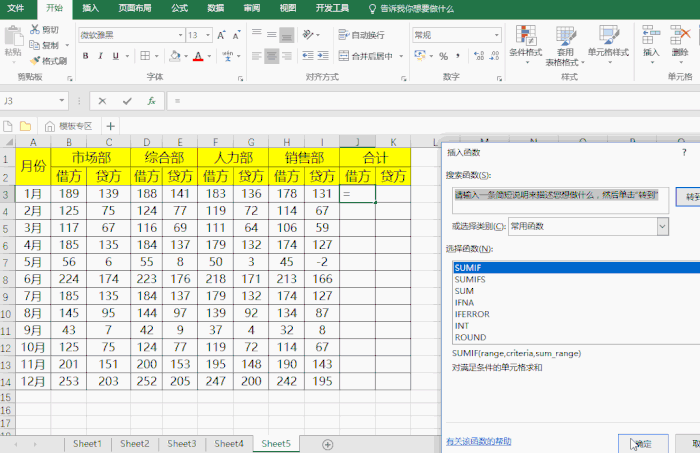Align text right
Viewport: 700px width, 453px height.
coord(287,56)
